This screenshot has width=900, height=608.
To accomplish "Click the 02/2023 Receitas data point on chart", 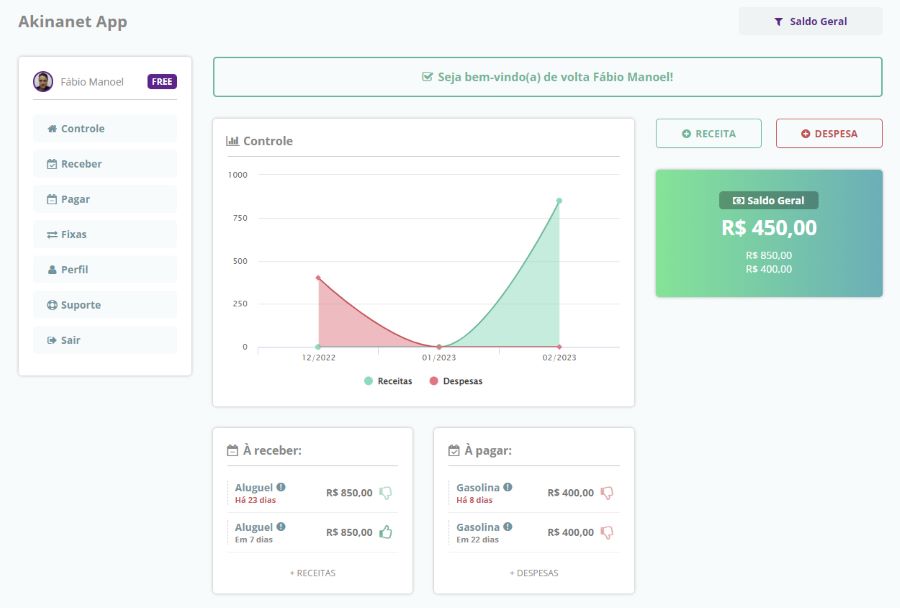I will (559, 201).
